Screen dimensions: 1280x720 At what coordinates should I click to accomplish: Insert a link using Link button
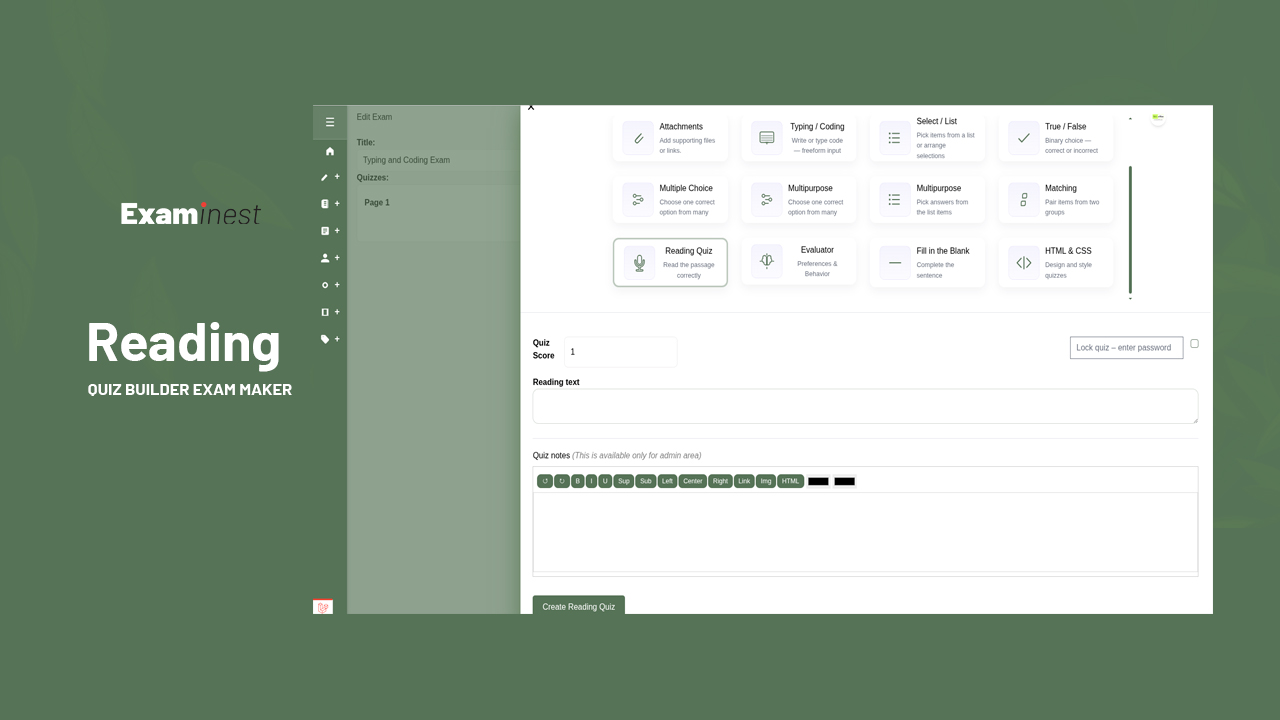(744, 481)
